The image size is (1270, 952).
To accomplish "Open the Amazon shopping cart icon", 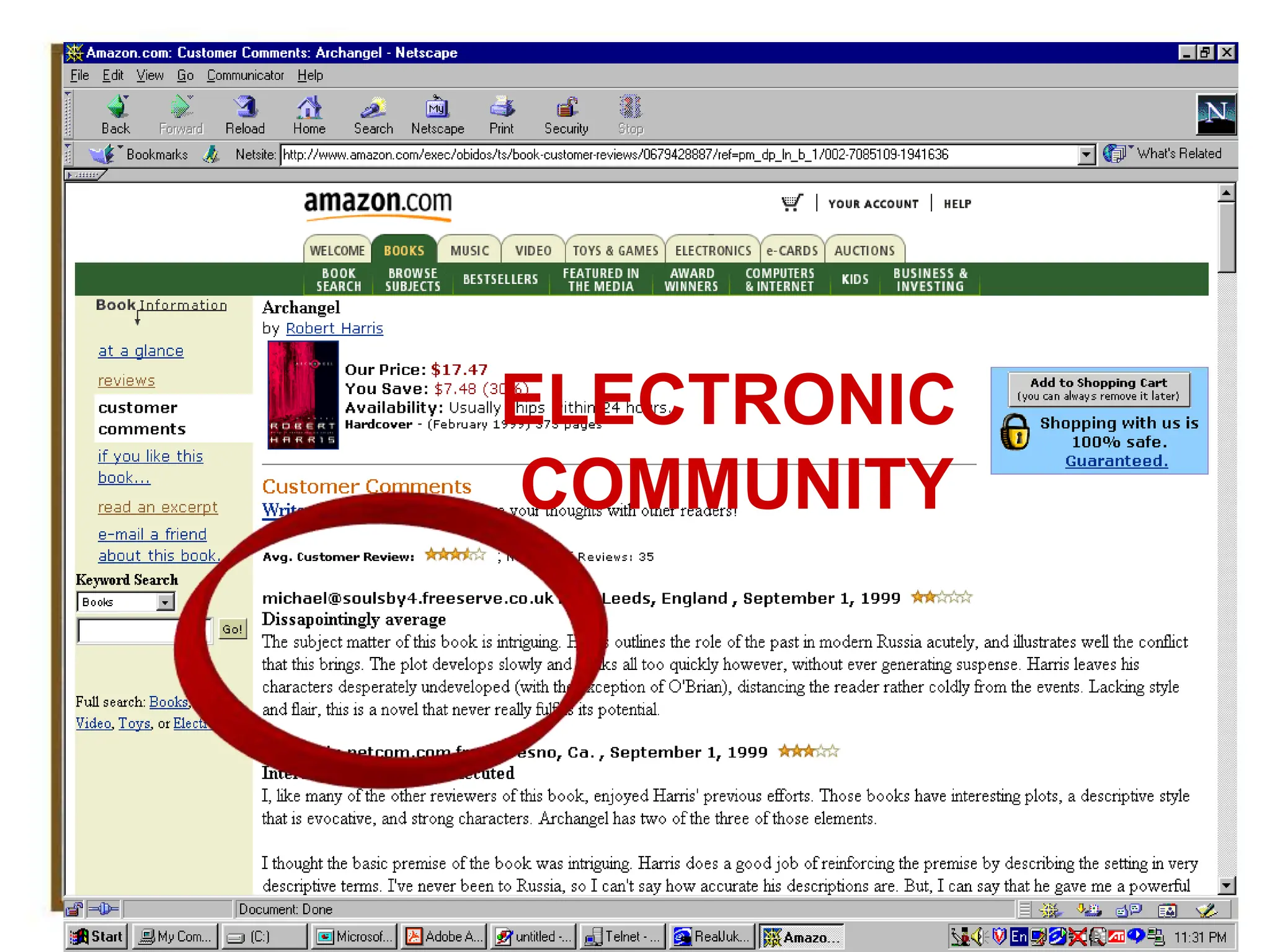I will point(792,203).
